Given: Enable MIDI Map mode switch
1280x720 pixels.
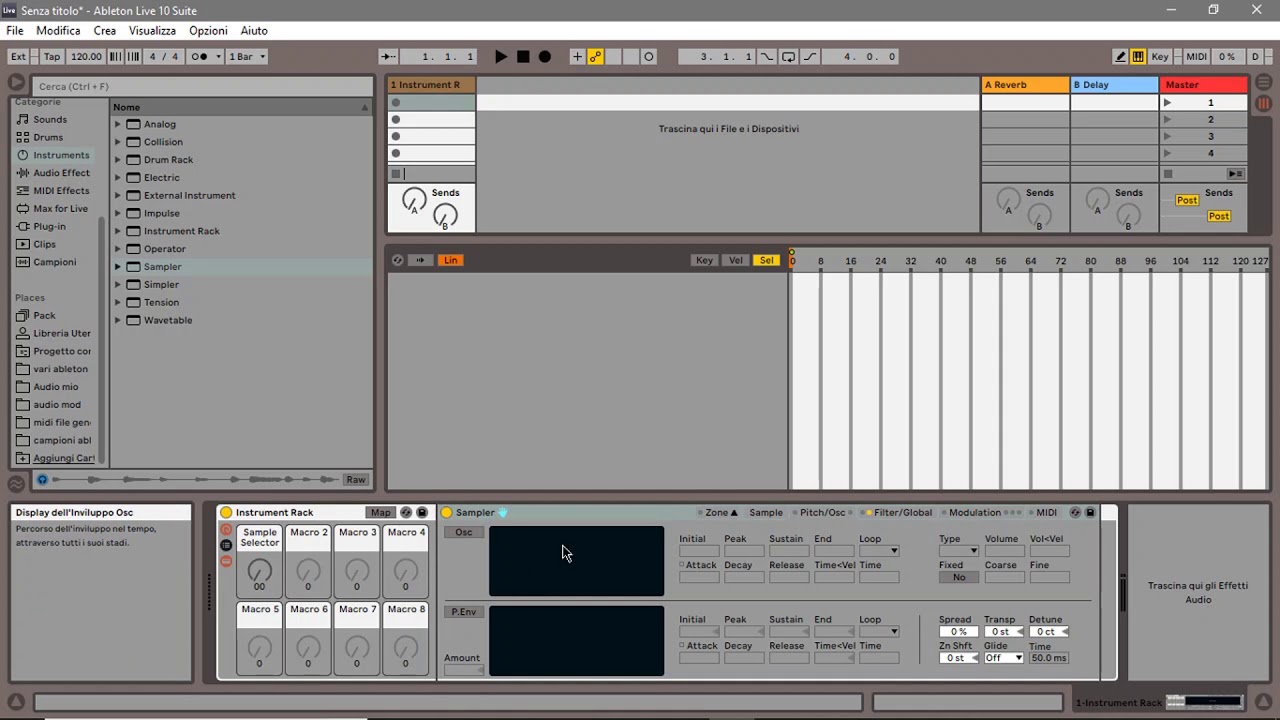Looking at the screenshot, I should pyautogui.click(x=1197, y=57).
